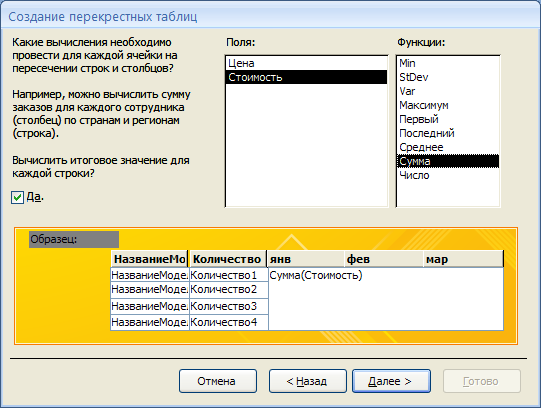Click the sample header 'НазваниеМо'
The image size is (541, 408).
pyautogui.click(x=149, y=259)
